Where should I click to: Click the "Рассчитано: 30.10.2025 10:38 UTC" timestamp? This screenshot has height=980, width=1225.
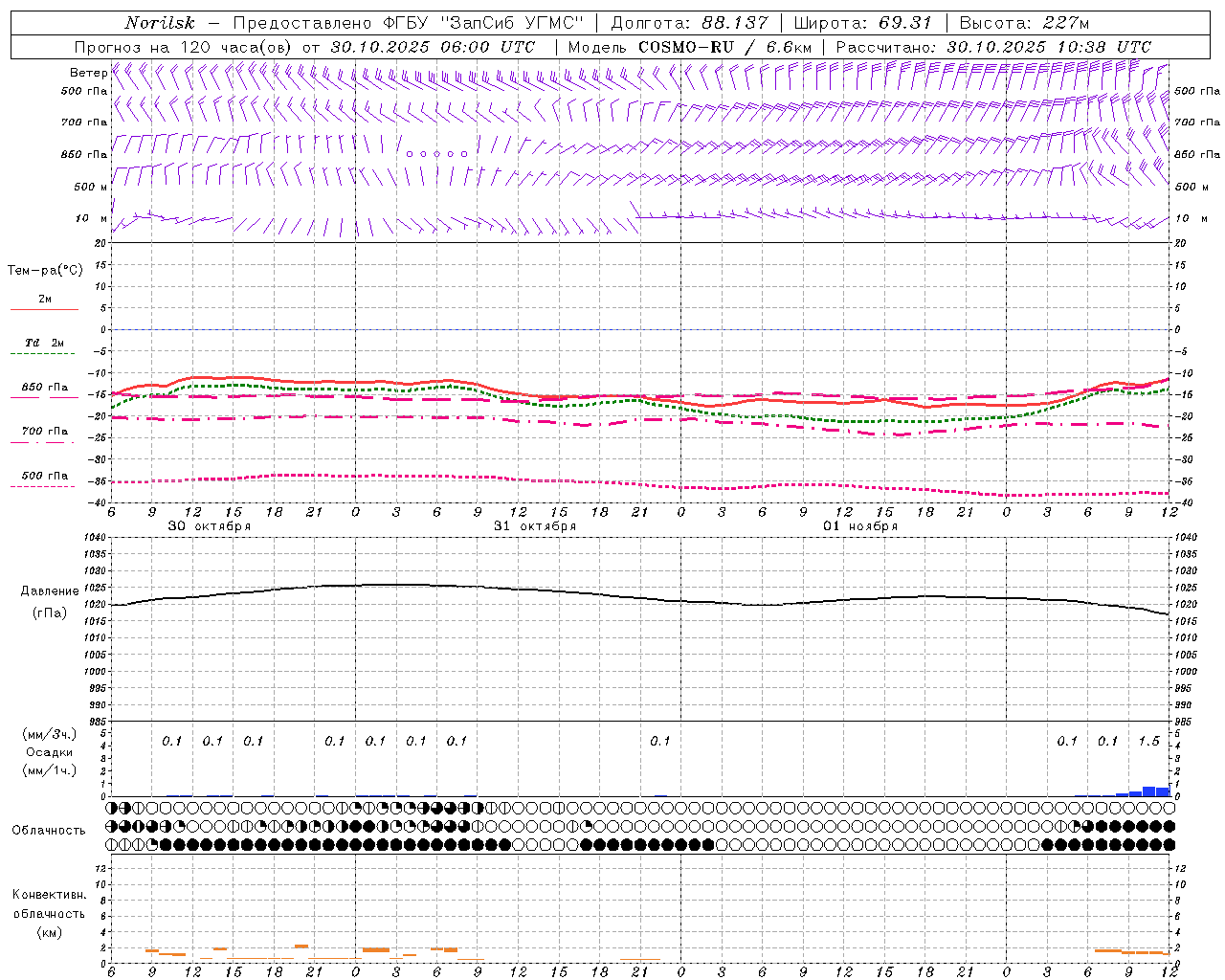(x=993, y=47)
